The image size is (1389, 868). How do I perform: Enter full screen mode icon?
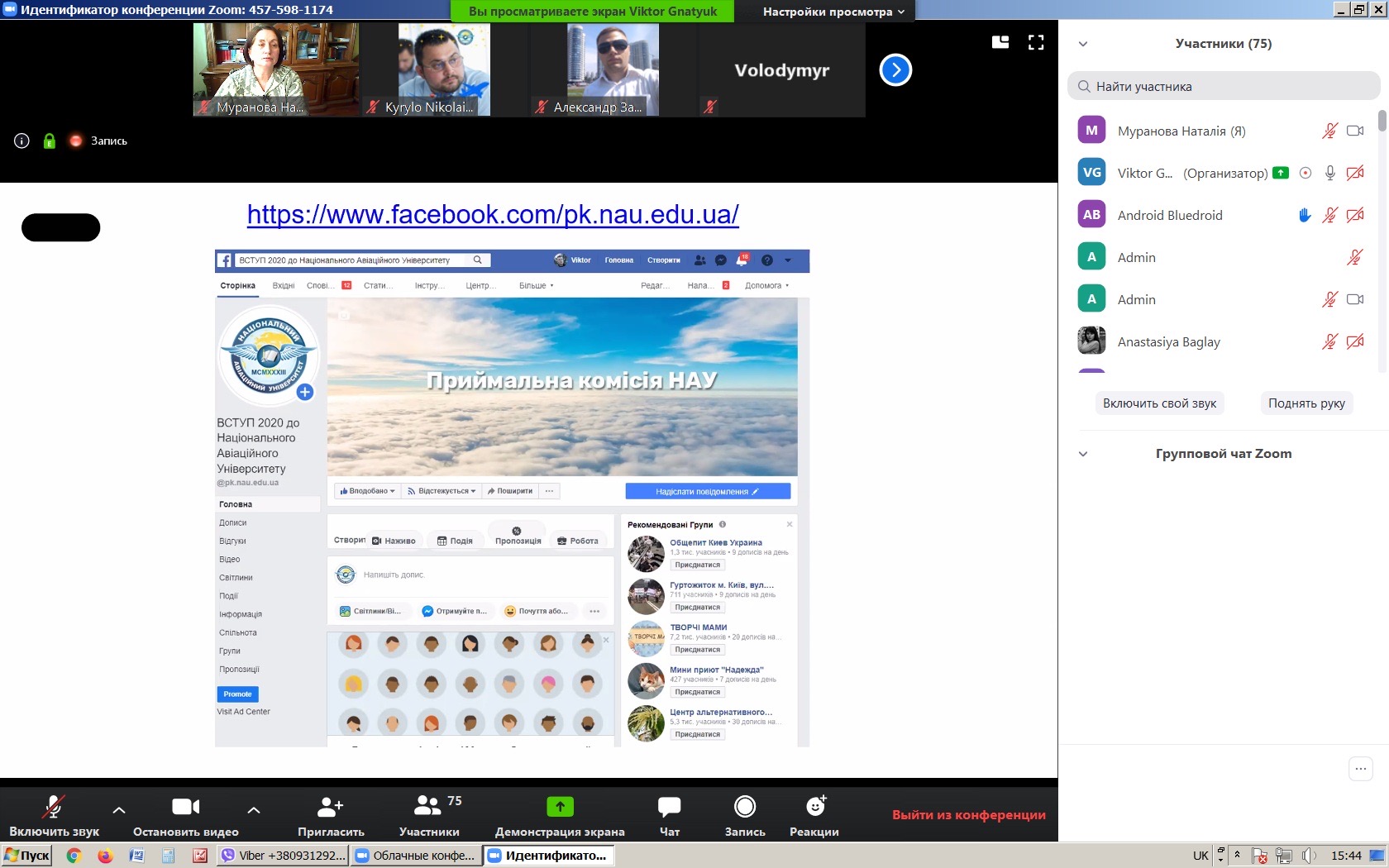point(1036,42)
